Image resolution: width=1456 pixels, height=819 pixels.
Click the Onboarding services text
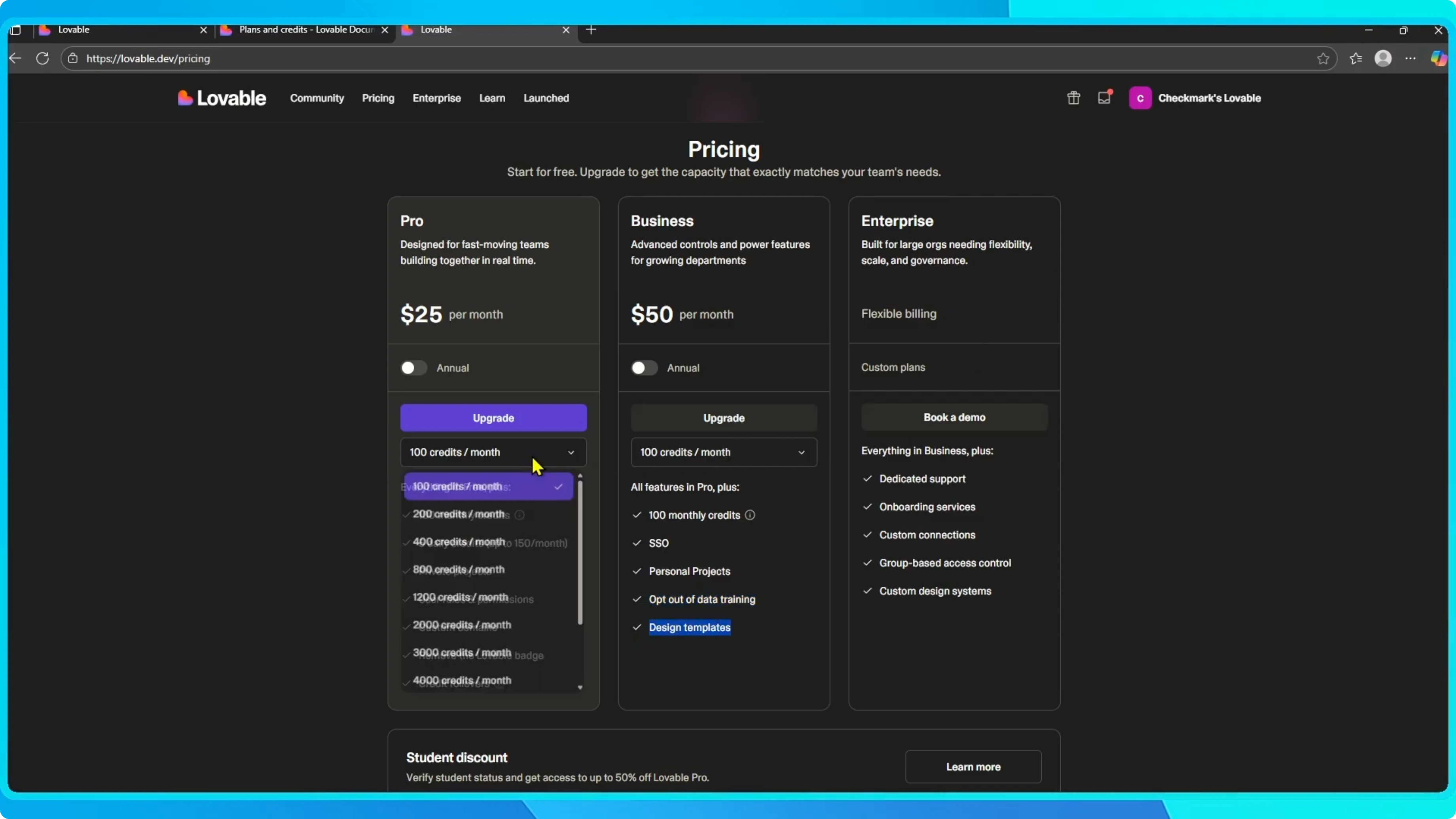click(x=927, y=507)
